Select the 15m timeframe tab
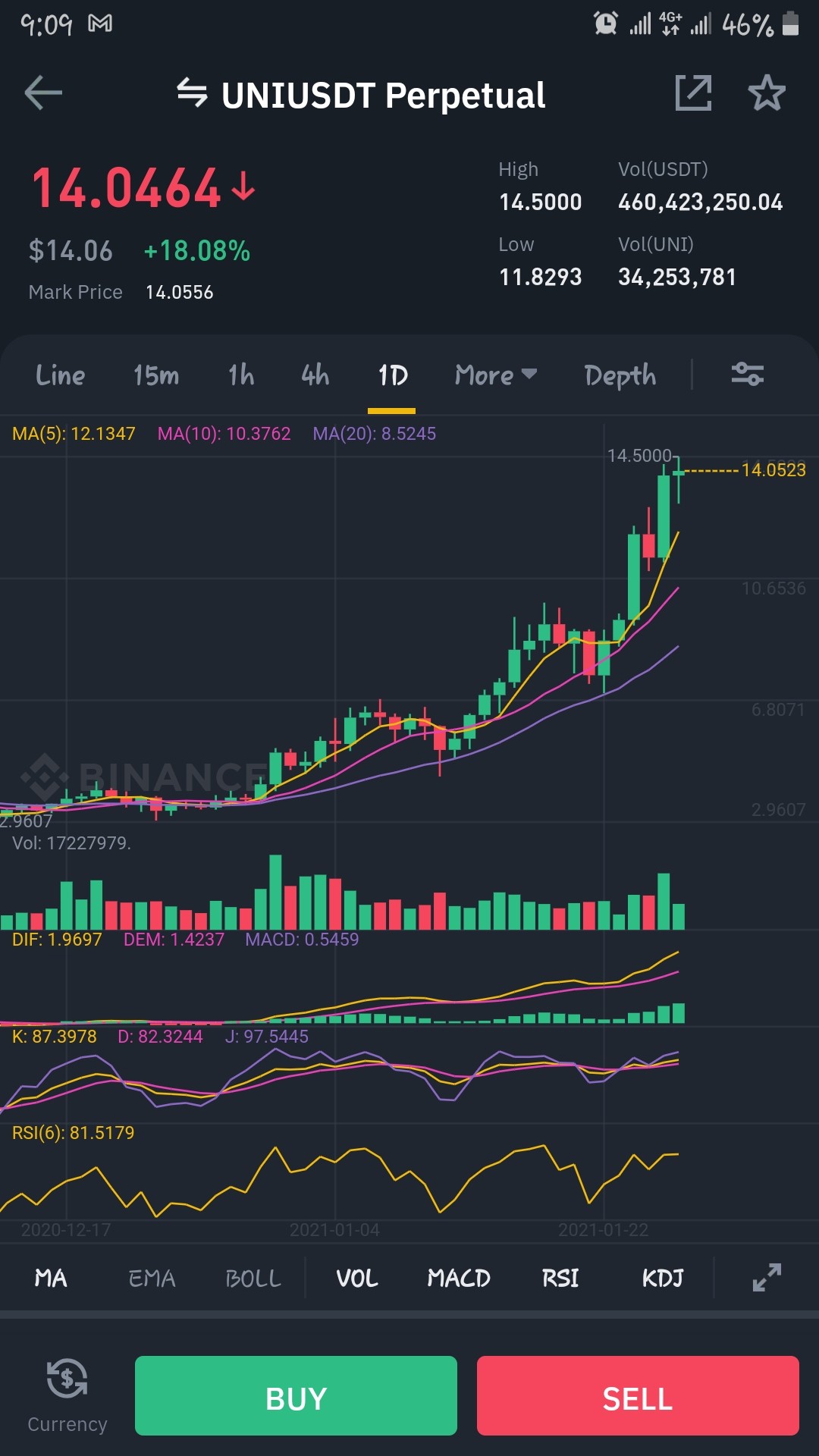The width and height of the screenshot is (819, 1456). click(156, 375)
